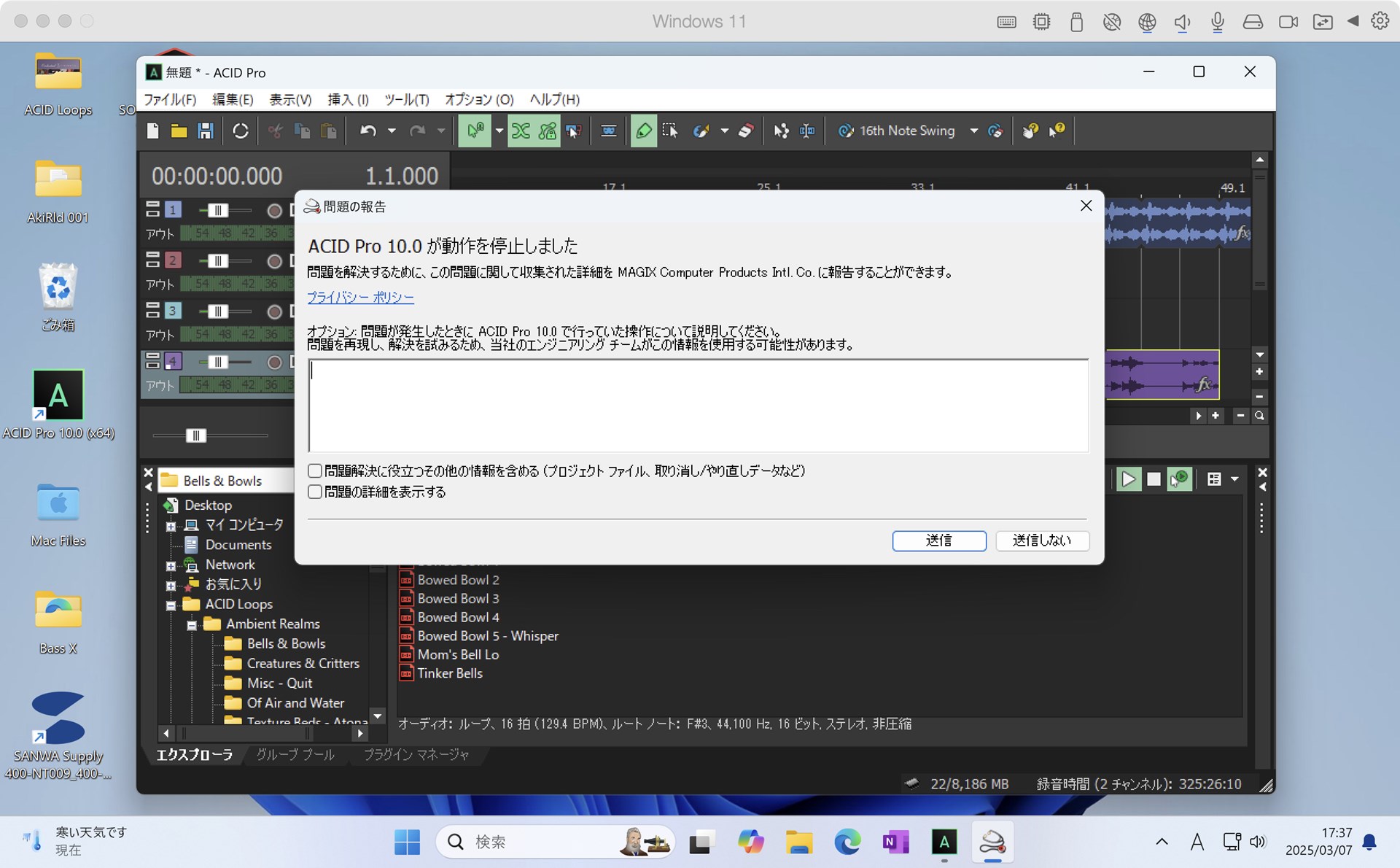Close the 問題の報告 dialog
Viewport: 1400px width, 868px height.
pyautogui.click(x=1086, y=206)
